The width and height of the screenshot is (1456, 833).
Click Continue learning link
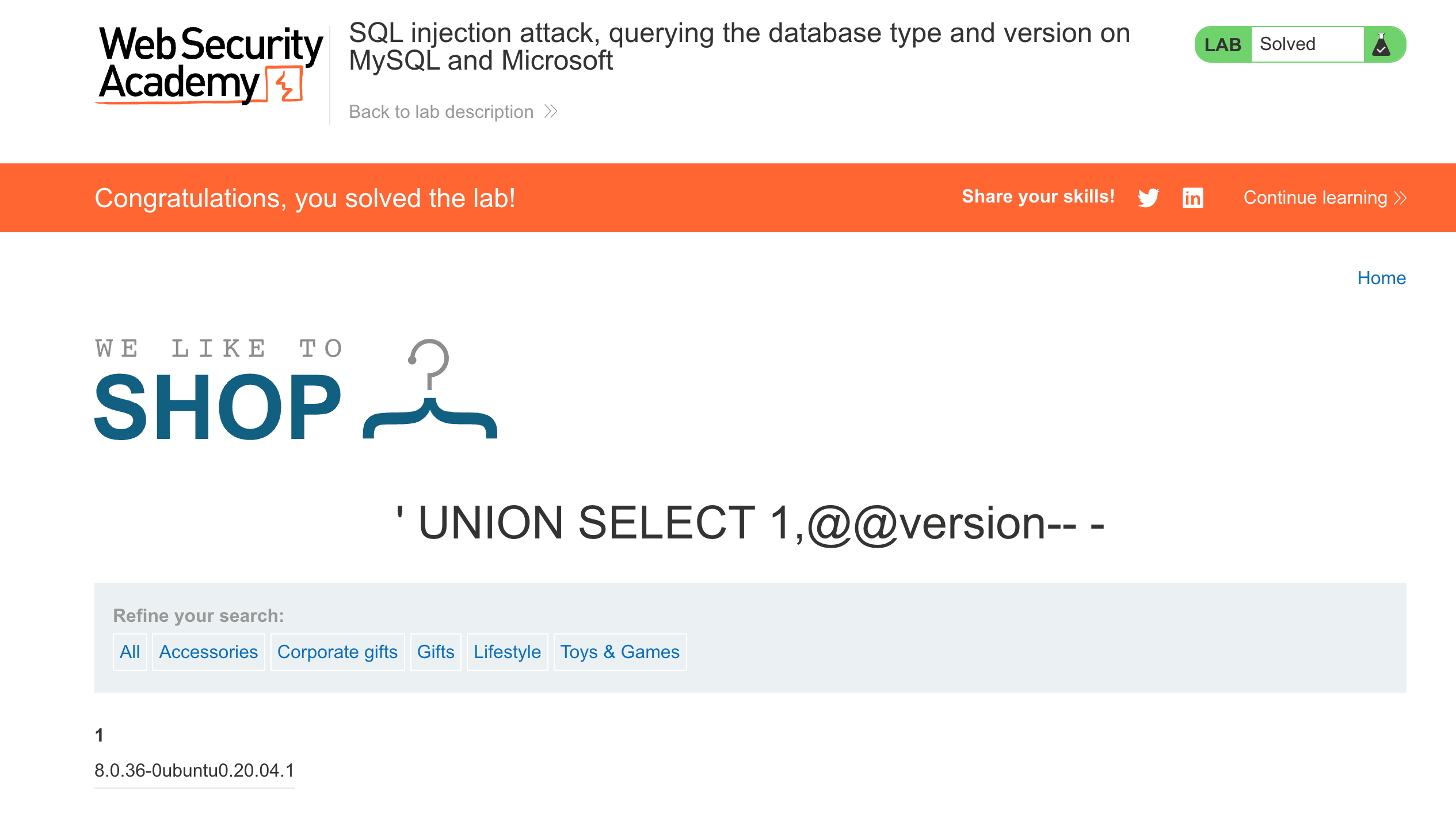point(1315,198)
